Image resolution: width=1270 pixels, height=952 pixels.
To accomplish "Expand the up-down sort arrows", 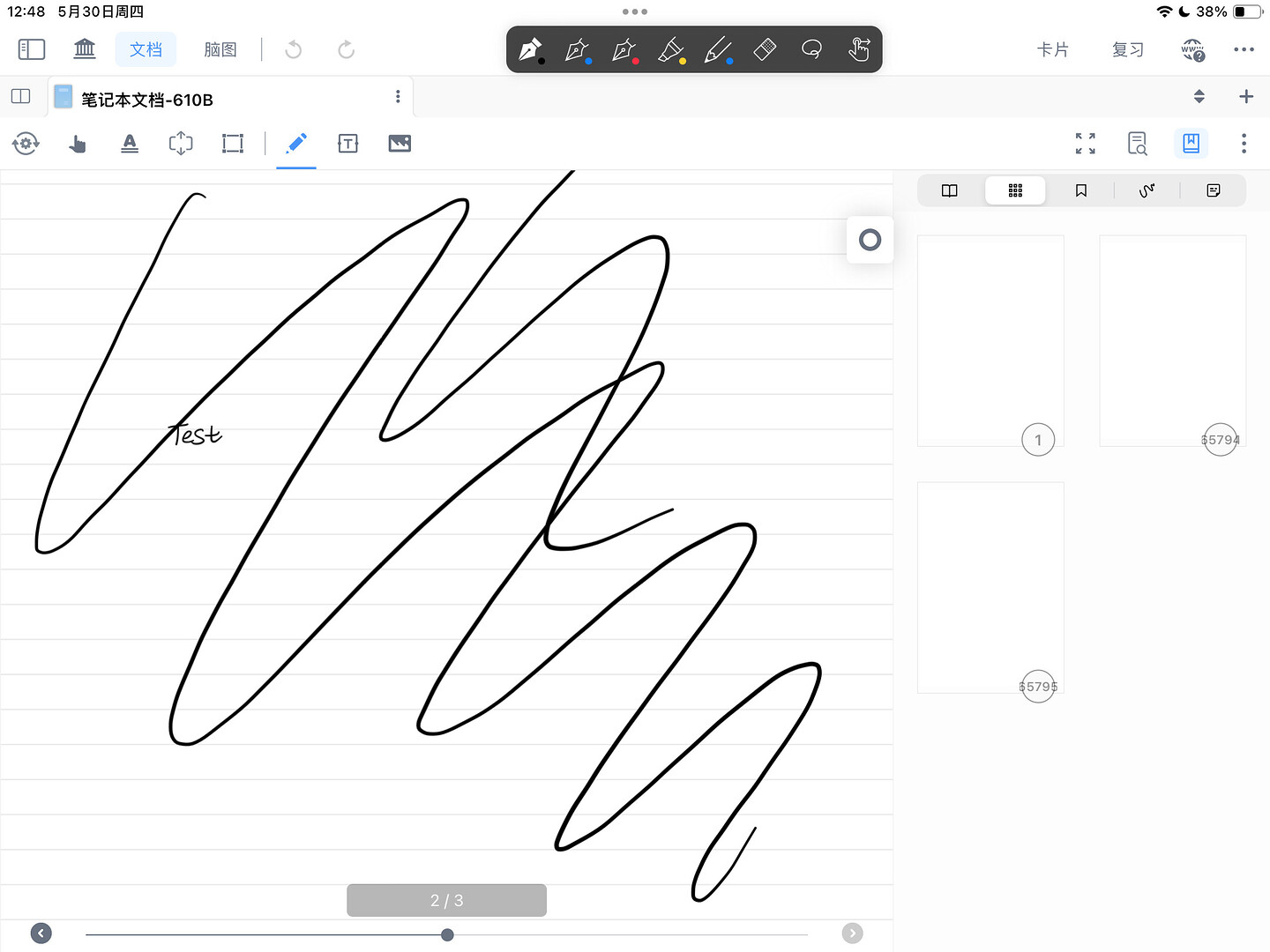I will (x=1199, y=97).
